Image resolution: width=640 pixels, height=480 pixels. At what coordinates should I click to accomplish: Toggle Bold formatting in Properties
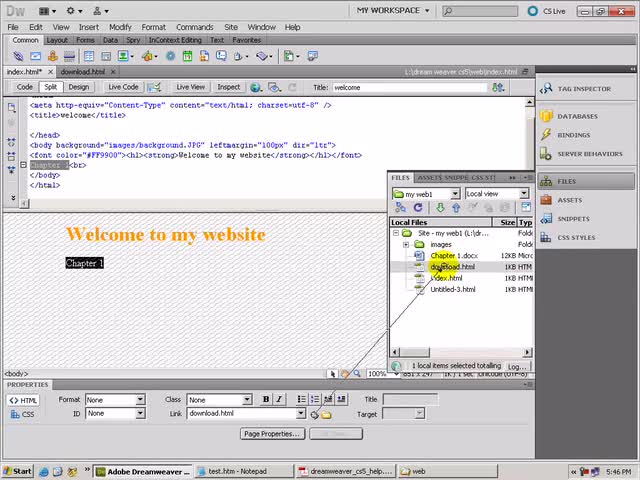point(266,399)
